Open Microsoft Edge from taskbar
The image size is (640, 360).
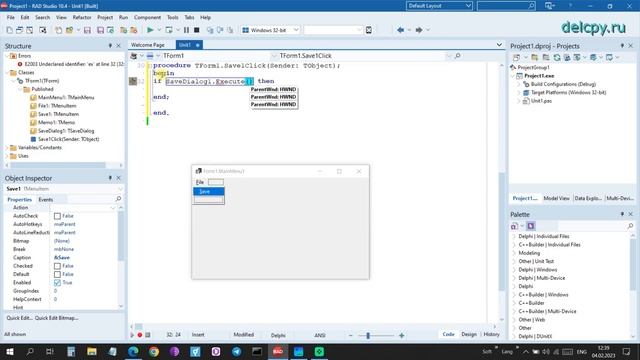pyautogui.click(x=133, y=351)
